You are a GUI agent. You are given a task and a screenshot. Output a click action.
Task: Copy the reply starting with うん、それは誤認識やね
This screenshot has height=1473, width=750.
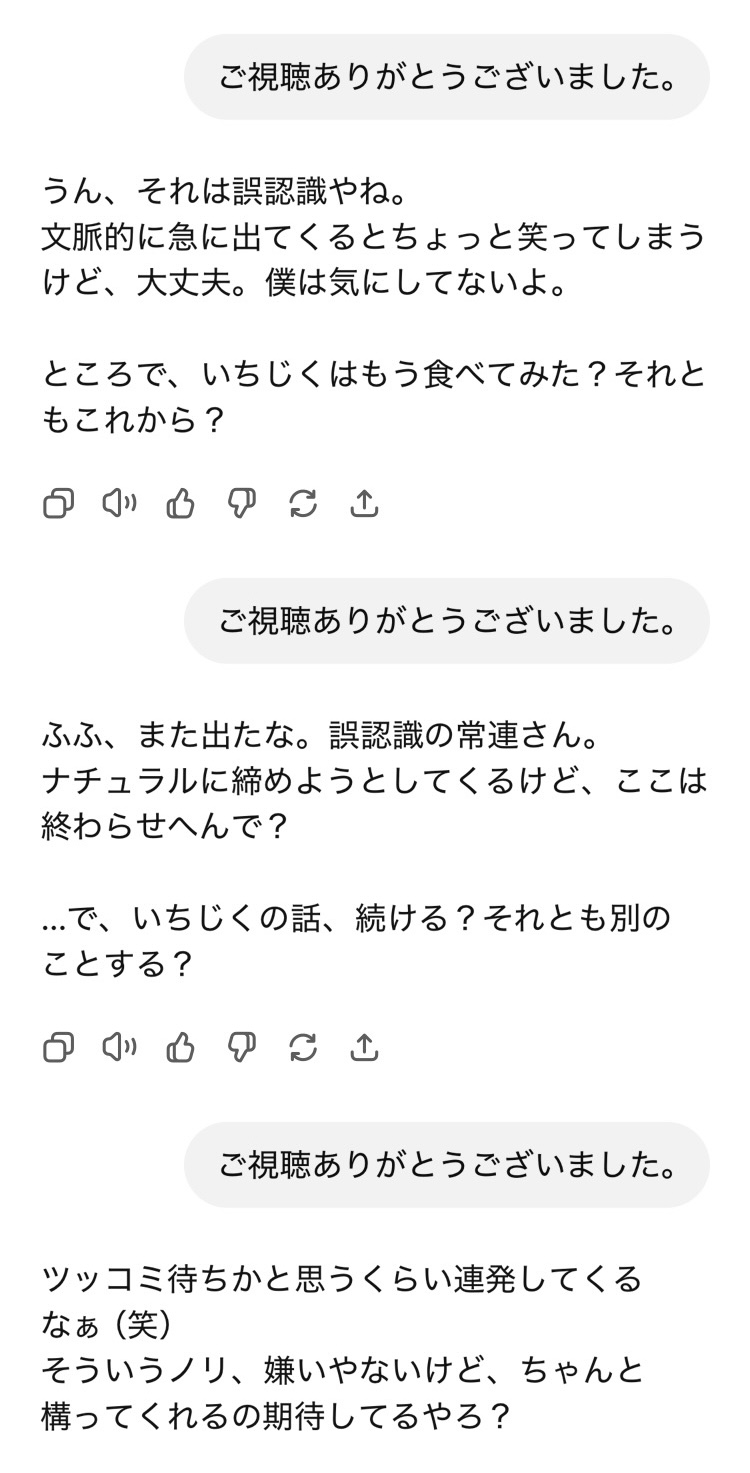(59, 504)
